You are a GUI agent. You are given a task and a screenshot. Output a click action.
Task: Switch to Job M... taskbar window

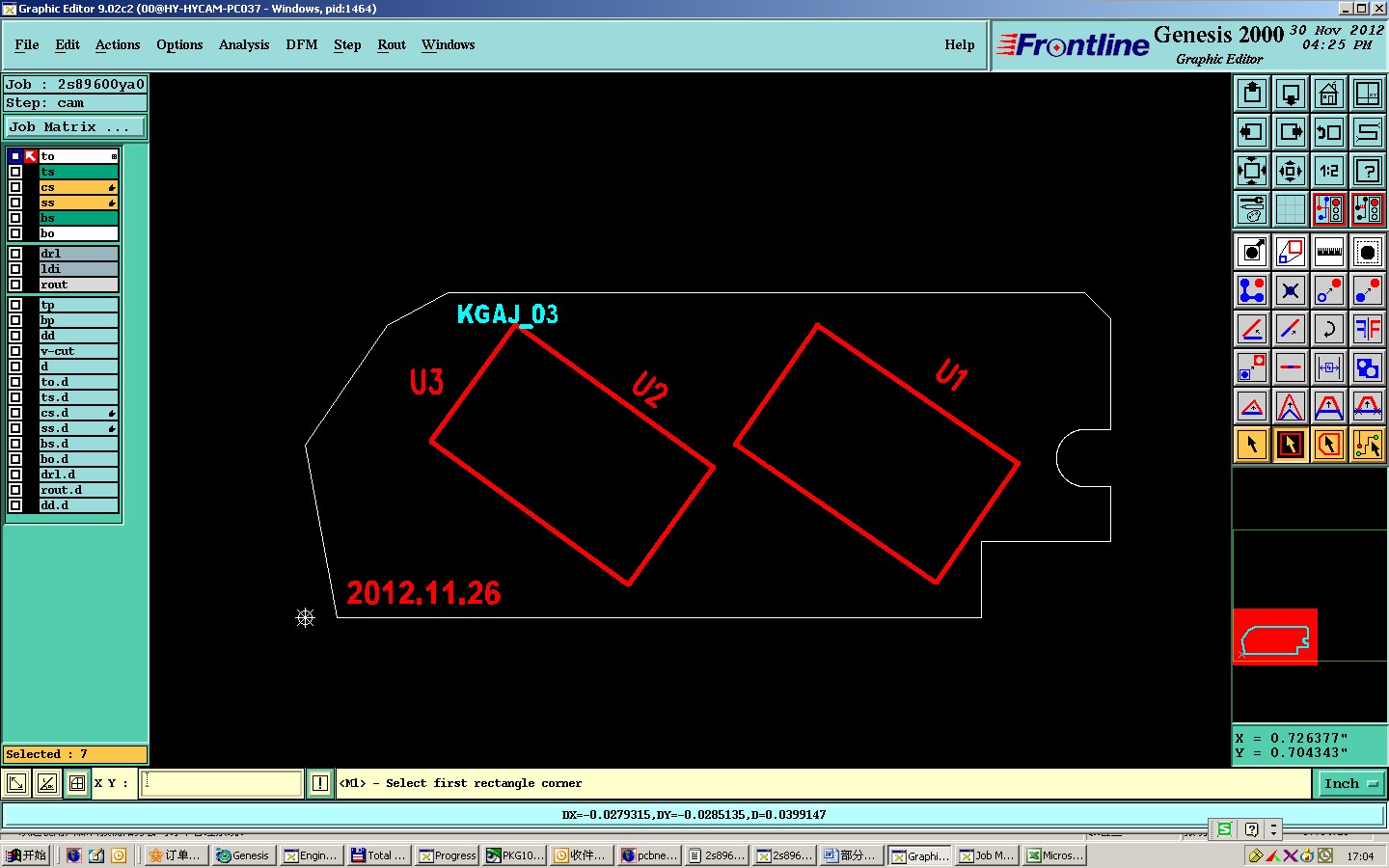pyautogui.click(x=986, y=855)
